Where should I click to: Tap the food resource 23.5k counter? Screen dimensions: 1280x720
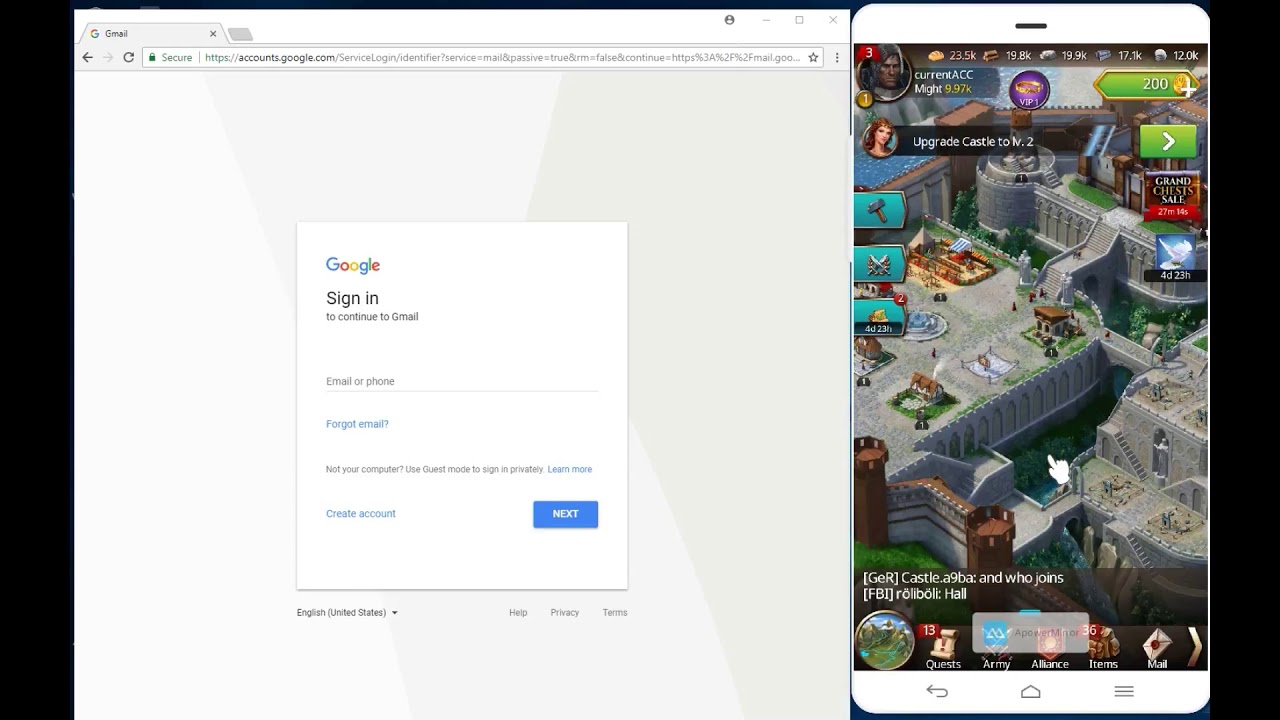tap(953, 56)
